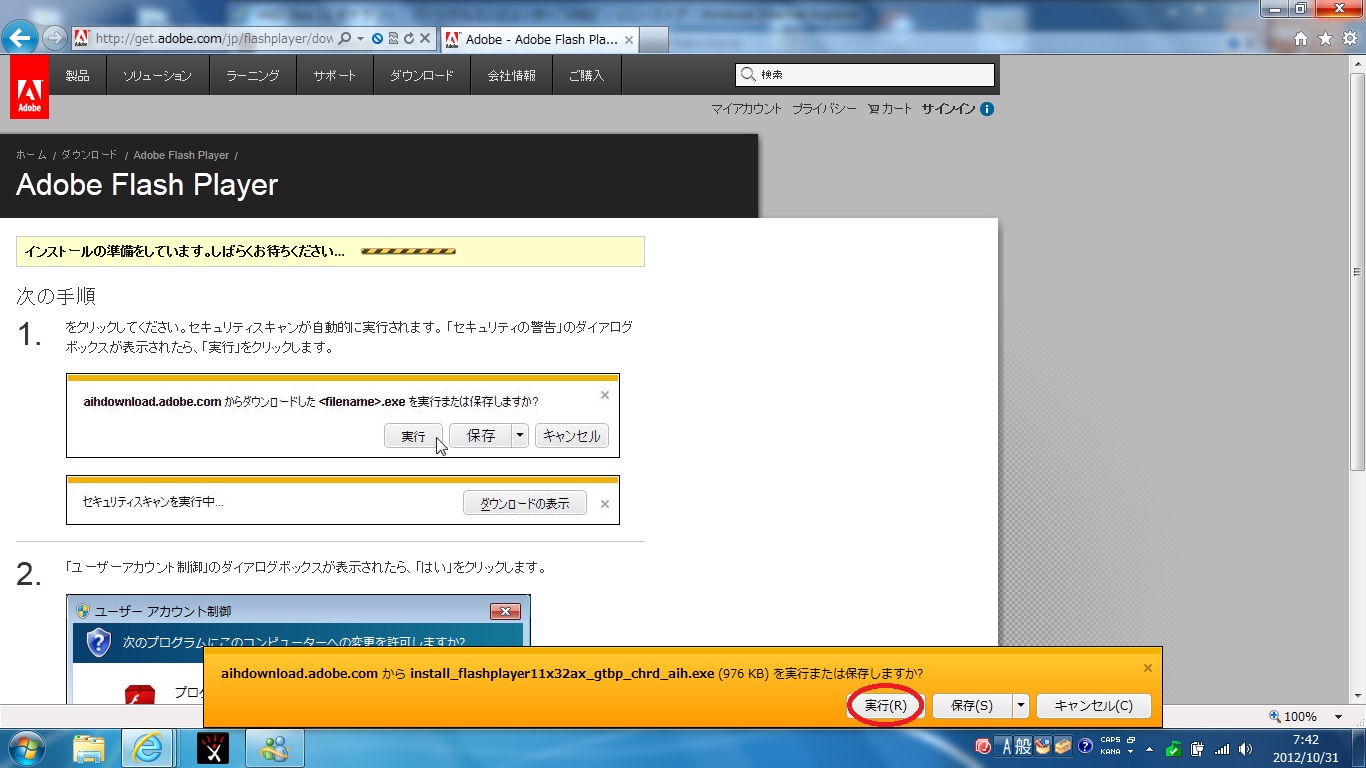Image resolution: width=1366 pixels, height=768 pixels.
Task: Click the scissors app icon on taskbar
Action: [x=213, y=747]
